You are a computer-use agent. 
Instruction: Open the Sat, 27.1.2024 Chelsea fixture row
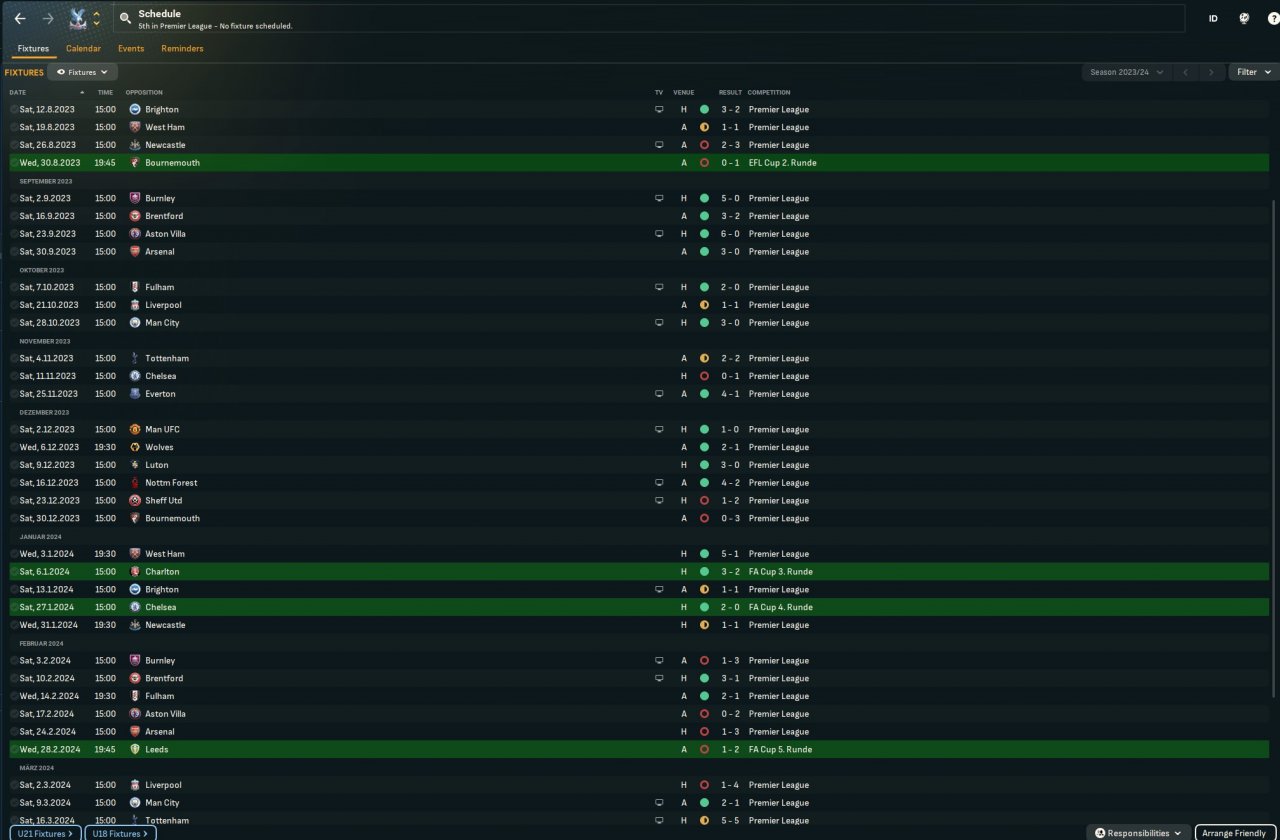639,608
